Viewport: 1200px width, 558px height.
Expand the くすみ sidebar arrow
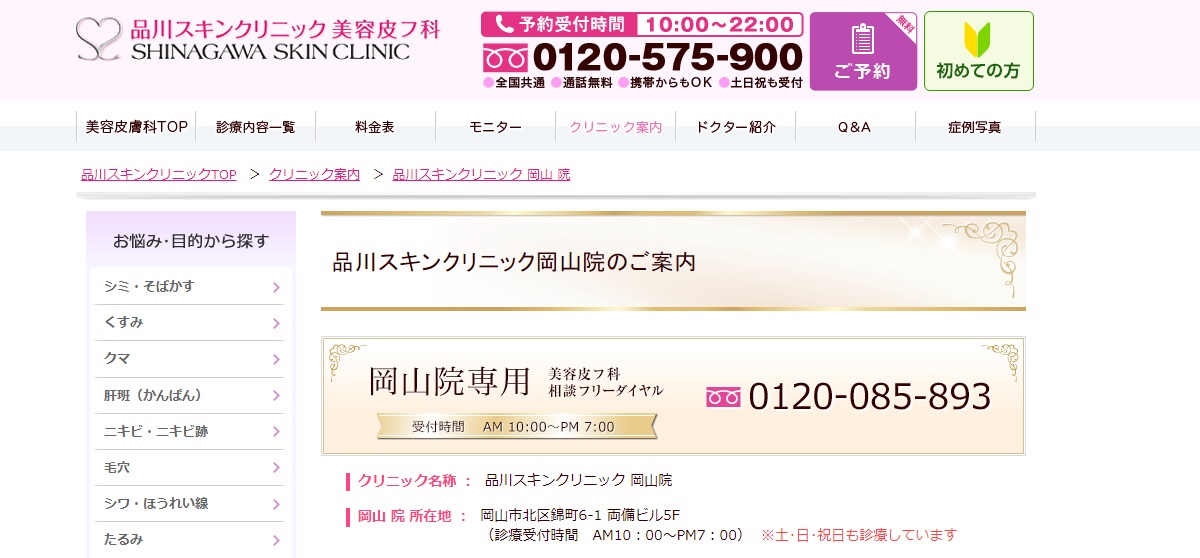tap(276, 324)
